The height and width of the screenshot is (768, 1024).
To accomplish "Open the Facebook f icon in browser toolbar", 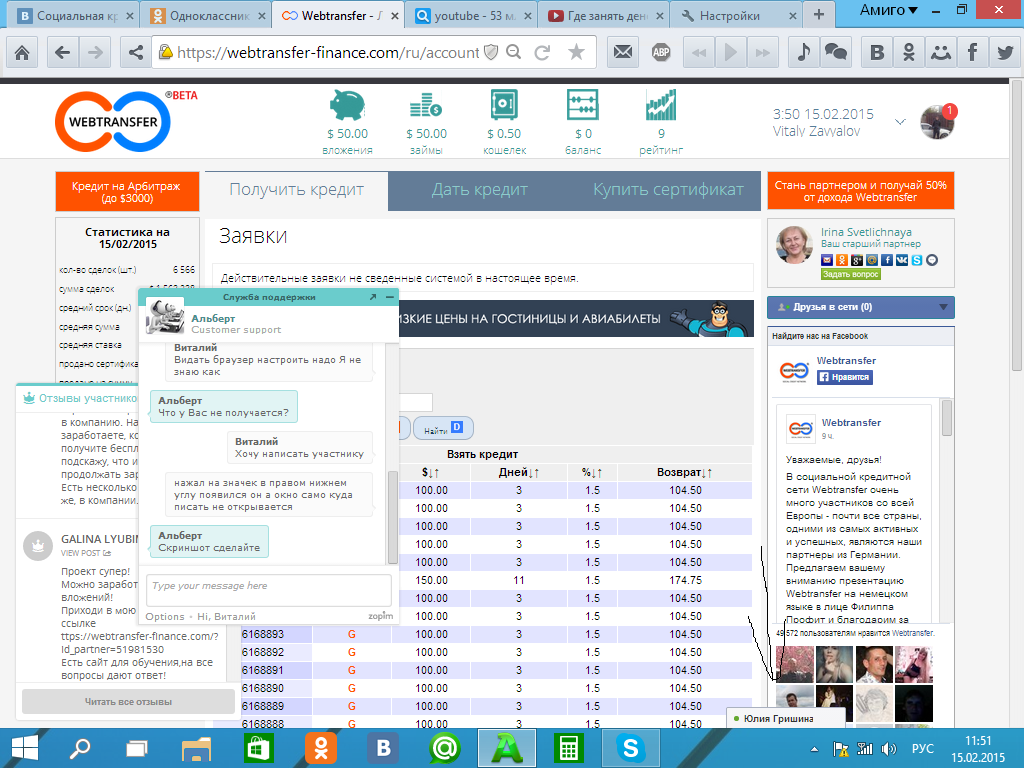I will point(972,52).
